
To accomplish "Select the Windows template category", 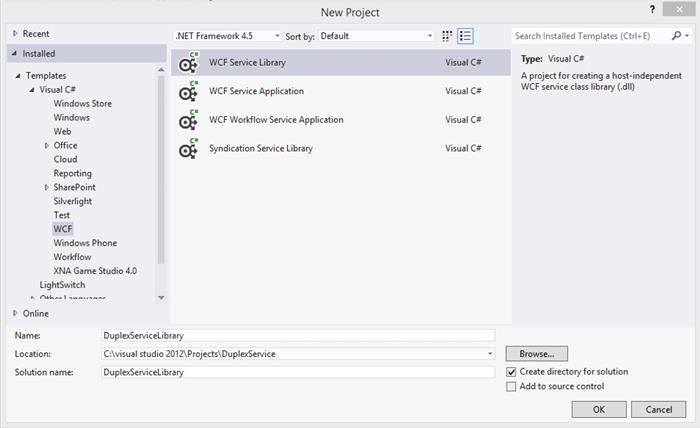I will (x=71, y=117).
